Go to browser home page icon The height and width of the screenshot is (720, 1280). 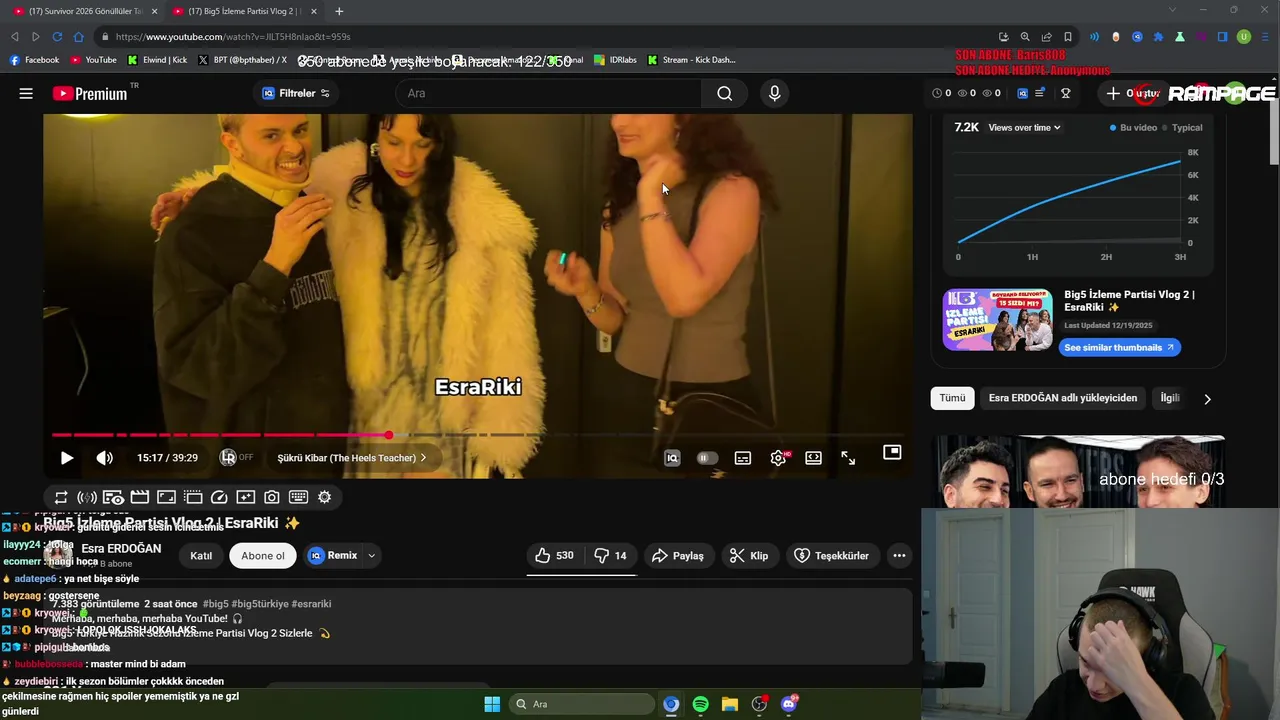pyautogui.click(x=79, y=37)
